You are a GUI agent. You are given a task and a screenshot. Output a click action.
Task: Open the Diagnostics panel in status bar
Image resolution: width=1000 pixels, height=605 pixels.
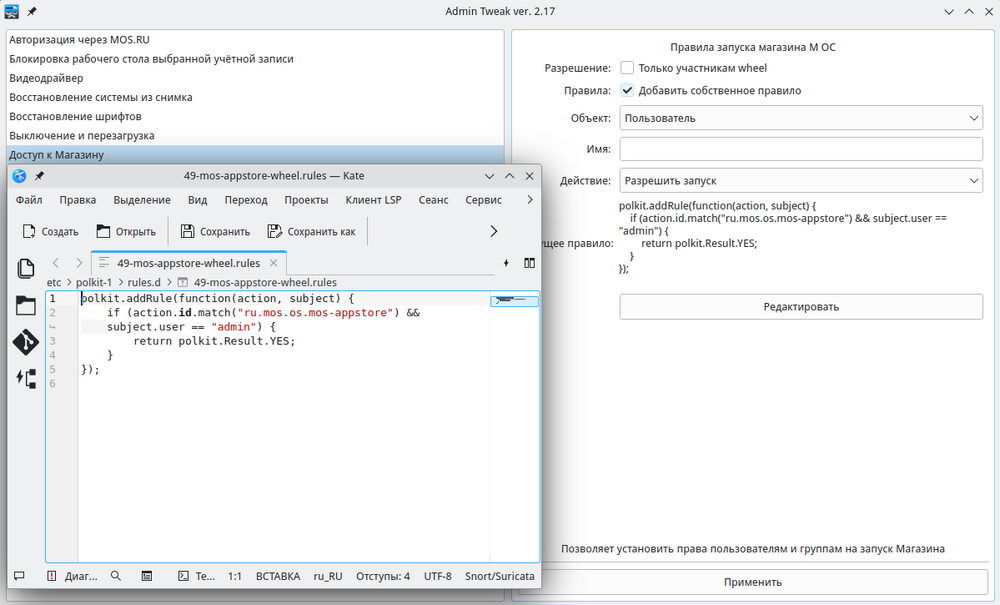pyautogui.click(x=72, y=576)
